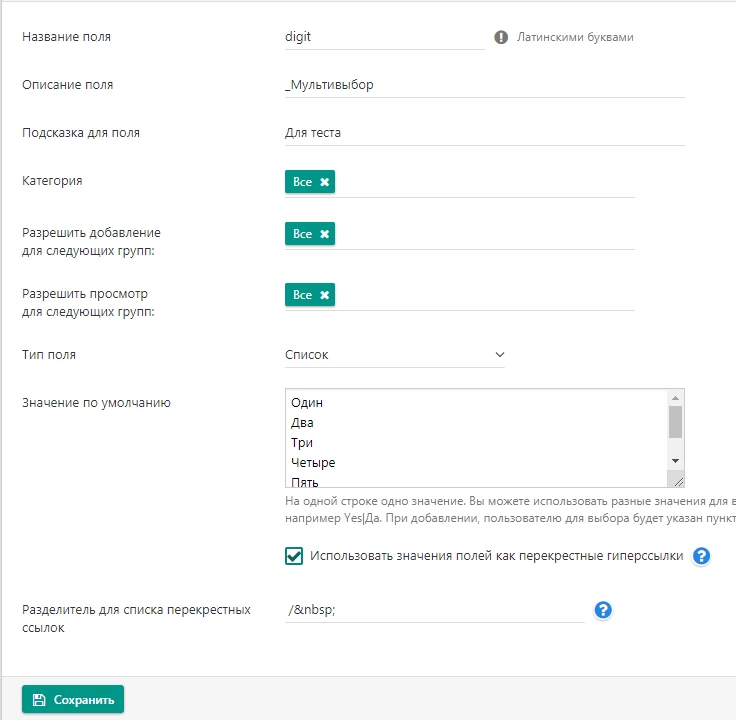
Task: Click the Название поля input containing digit
Action: point(384,37)
